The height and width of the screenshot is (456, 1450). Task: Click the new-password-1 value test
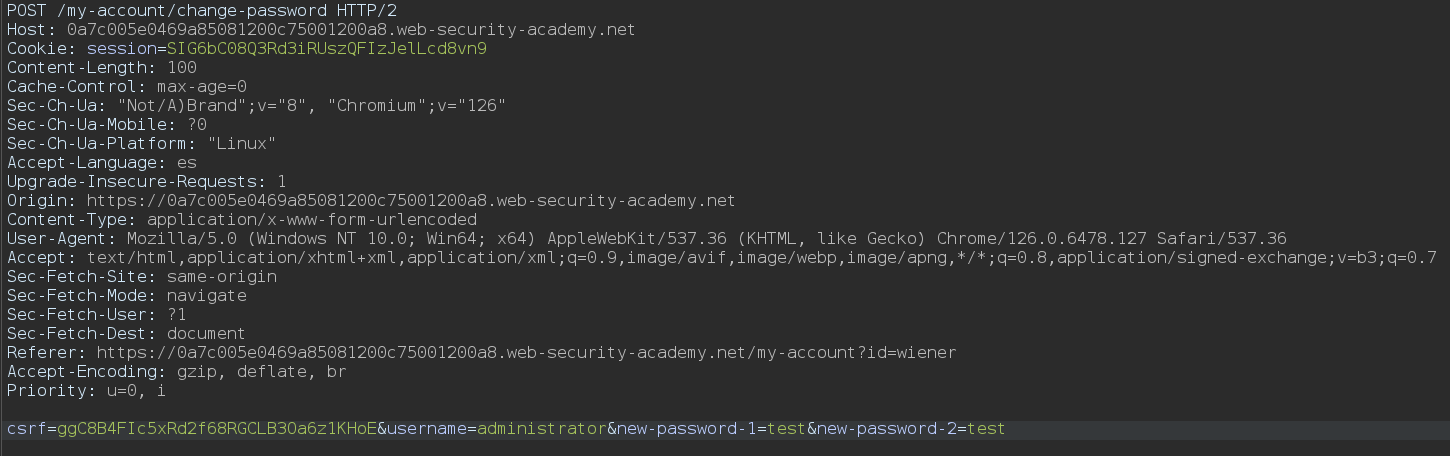point(787,429)
